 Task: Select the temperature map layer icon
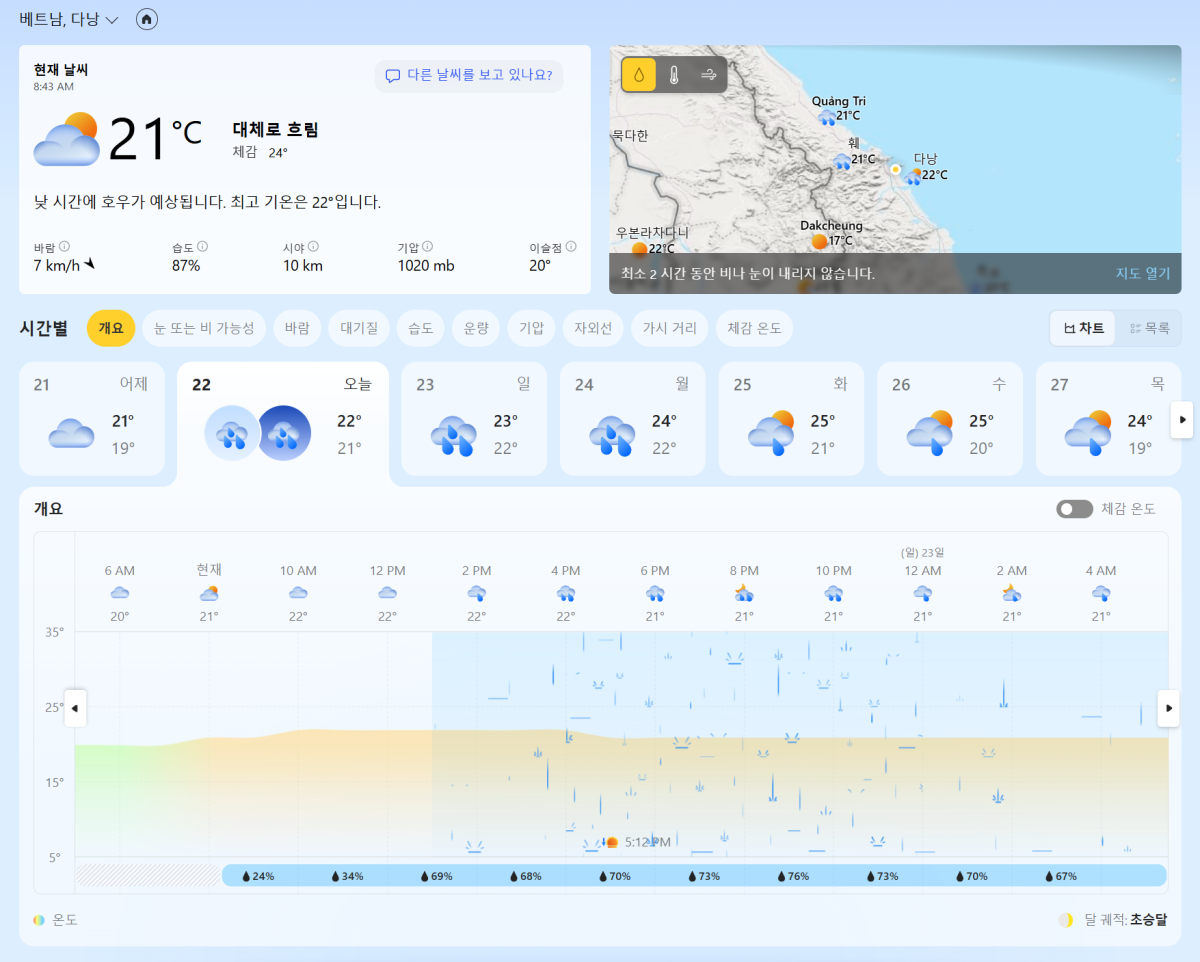(674, 75)
